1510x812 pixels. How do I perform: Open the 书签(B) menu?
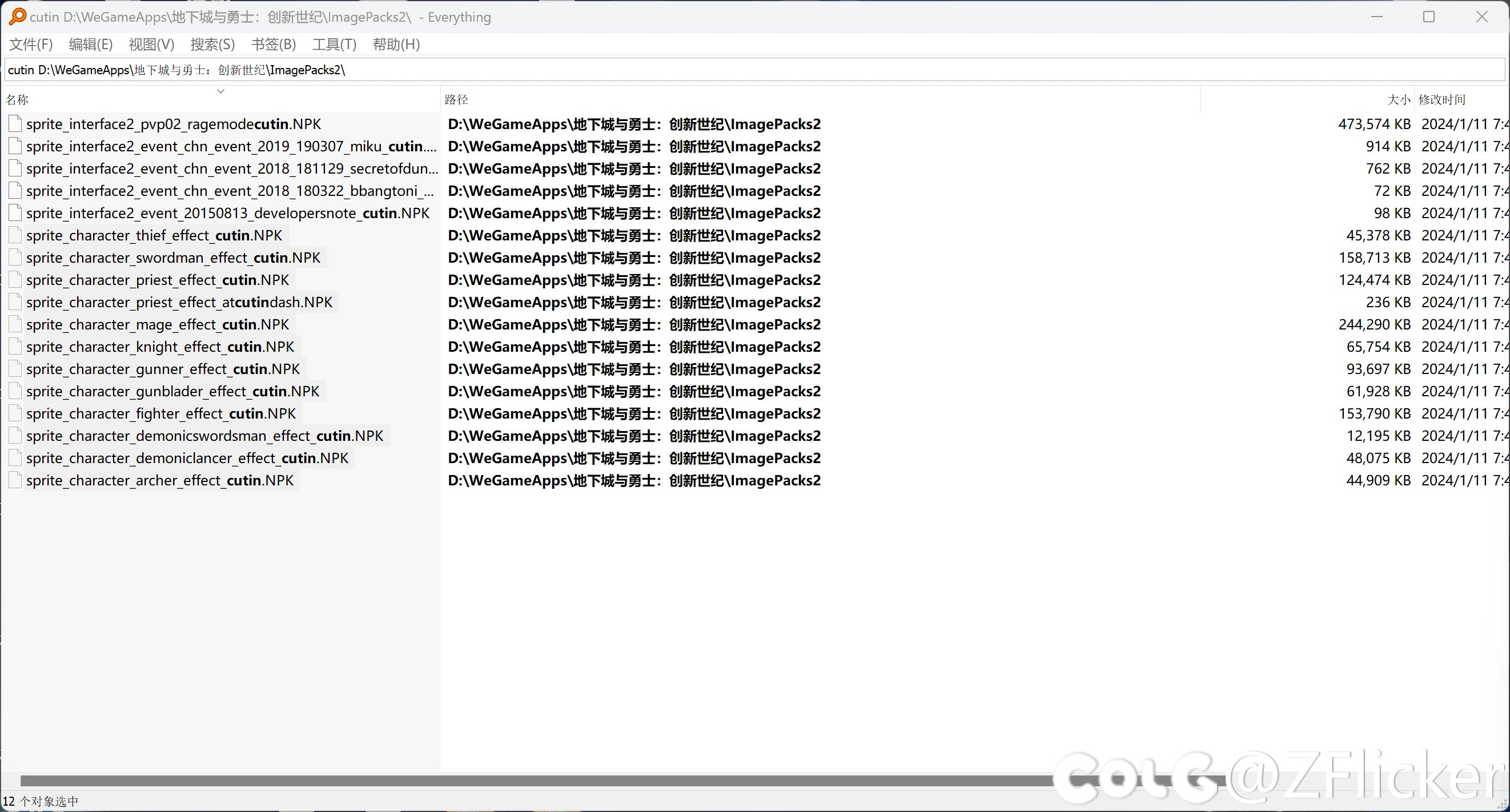click(x=274, y=45)
